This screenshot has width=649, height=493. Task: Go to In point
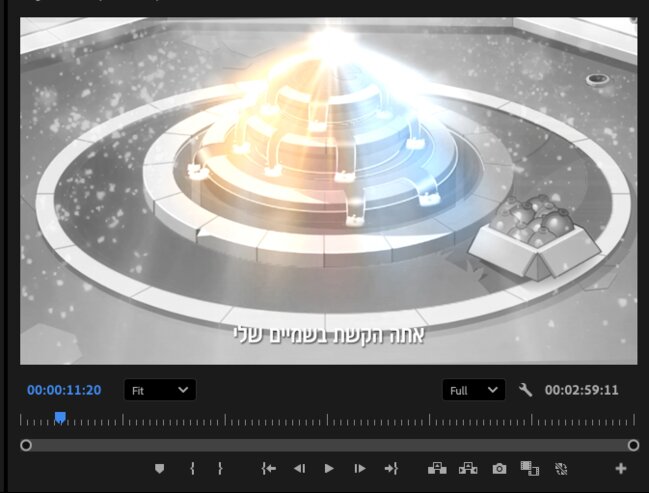pyautogui.click(x=269, y=469)
